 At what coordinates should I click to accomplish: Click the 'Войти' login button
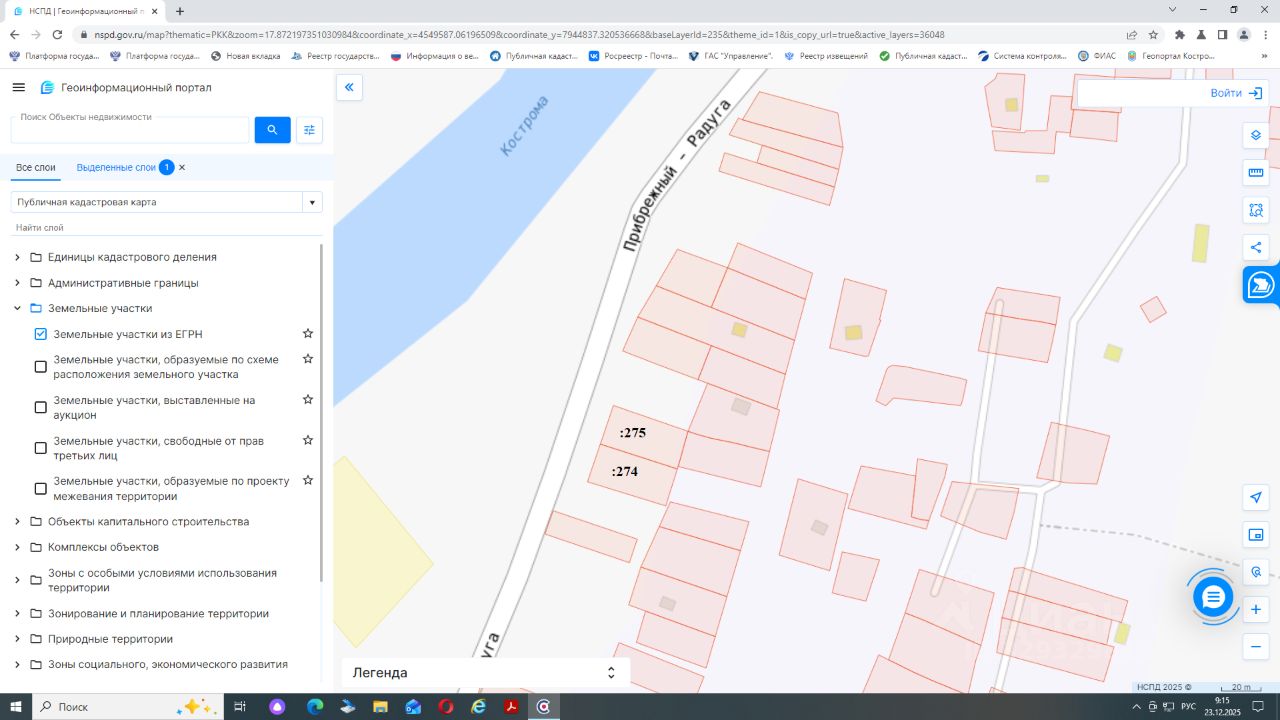(1236, 93)
